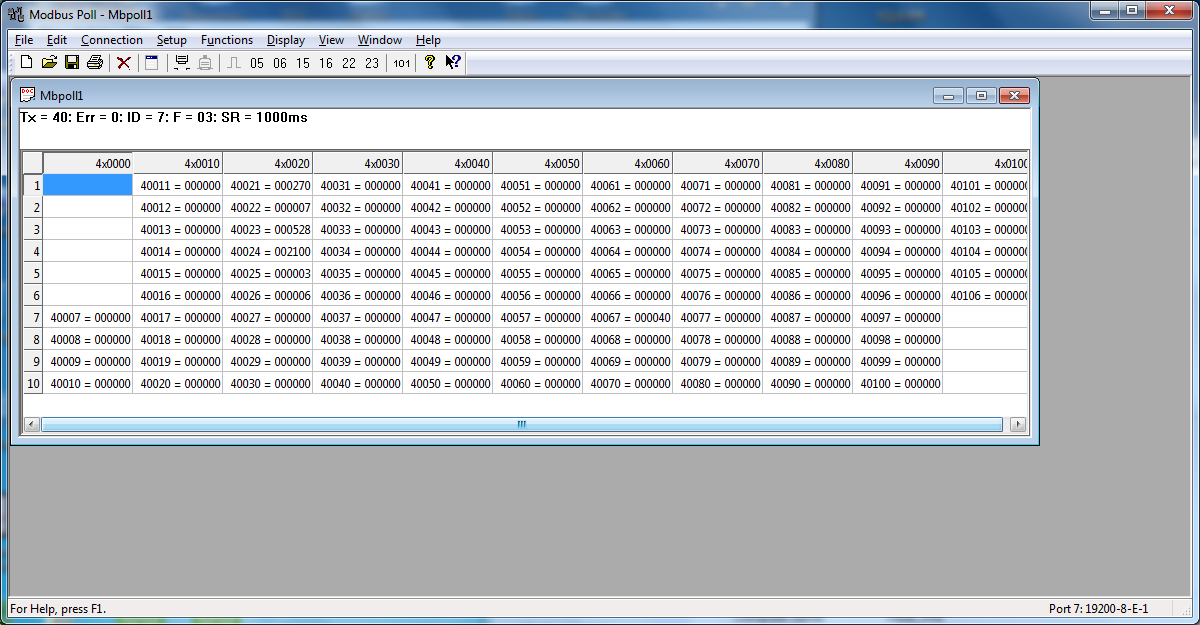Click horizontal scrollbar left arrow
The height and width of the screenshot is (625, 1200).
(x=32, y=425)
